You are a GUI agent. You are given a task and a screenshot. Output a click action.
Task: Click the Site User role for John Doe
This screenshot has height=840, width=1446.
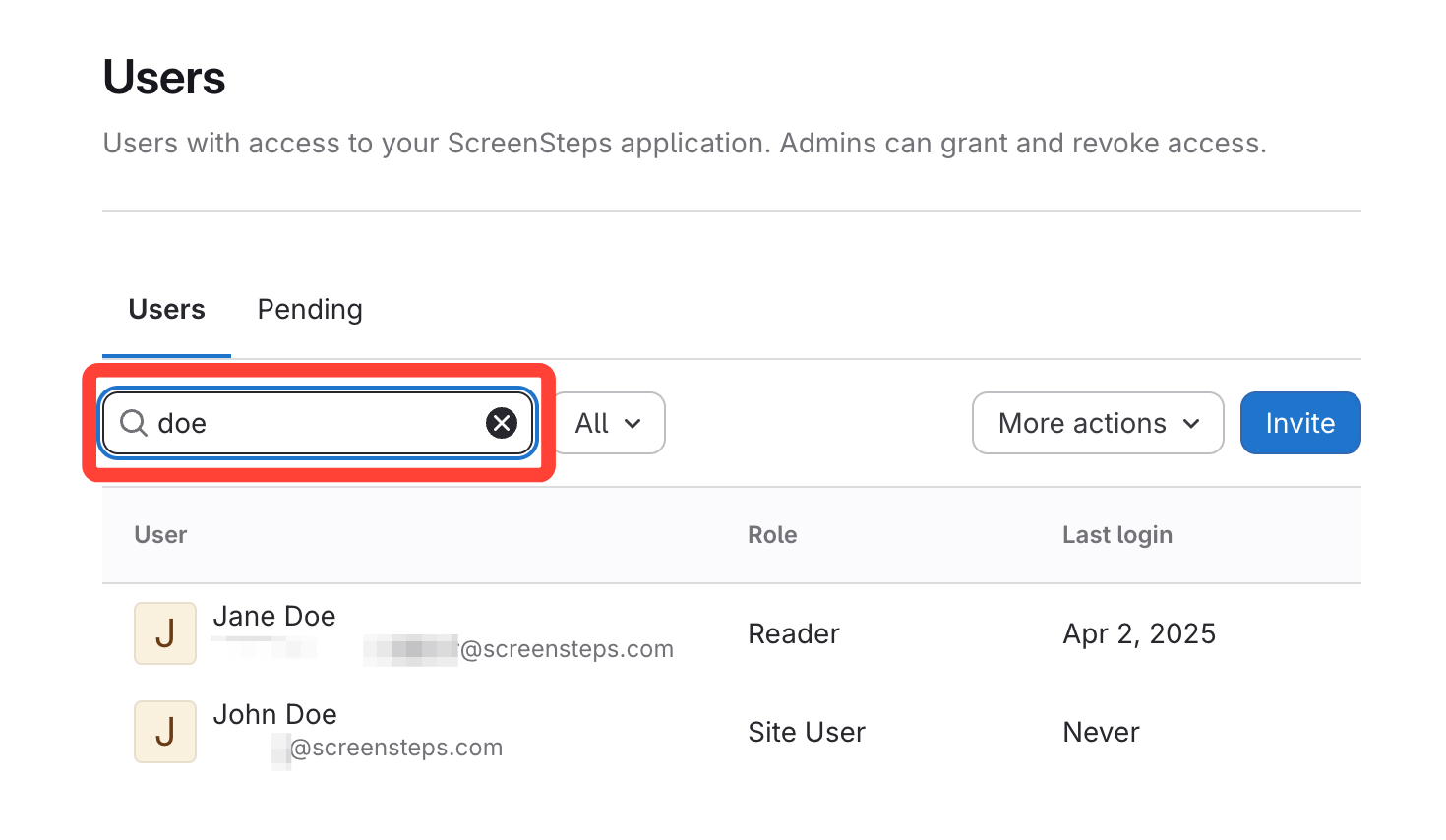click(807, 732)
